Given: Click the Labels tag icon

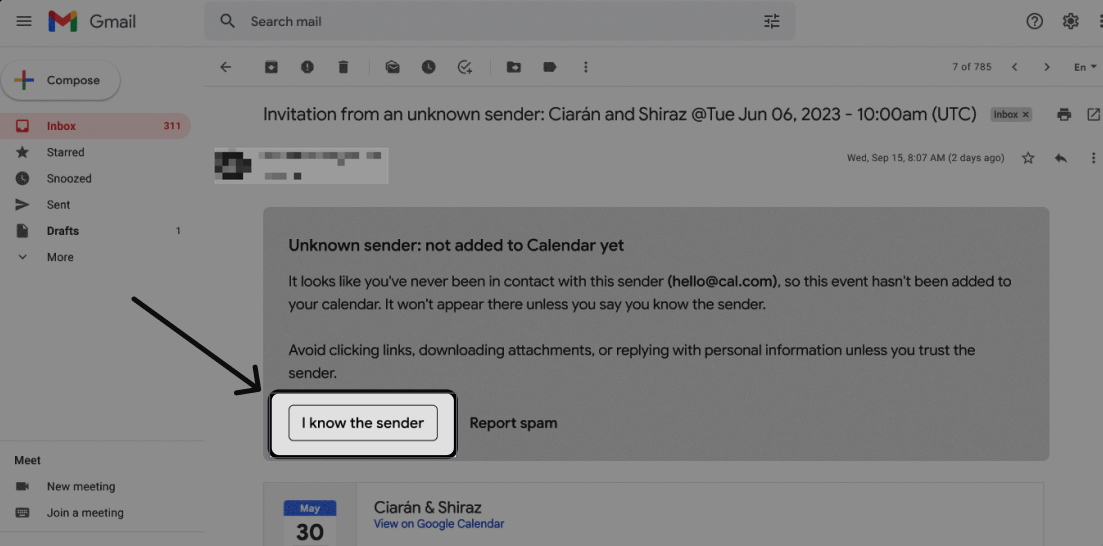Looking at the screenshot, I should pyautogui.click(x=550, y=67).
